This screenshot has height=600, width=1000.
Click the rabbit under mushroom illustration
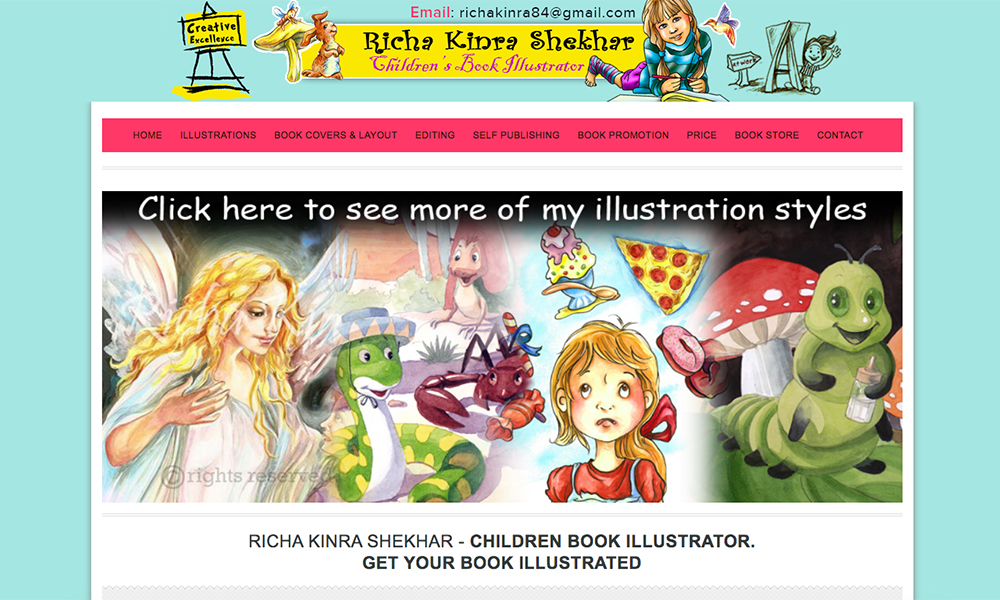324,46
